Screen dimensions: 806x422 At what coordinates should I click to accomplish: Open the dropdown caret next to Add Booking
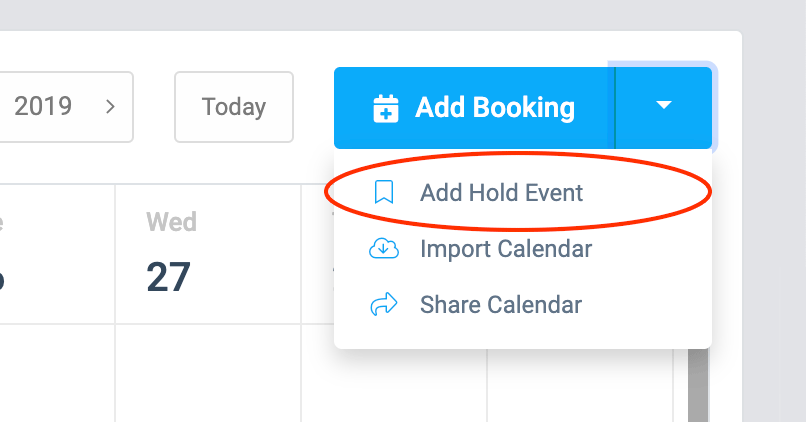tap(664, 107)
